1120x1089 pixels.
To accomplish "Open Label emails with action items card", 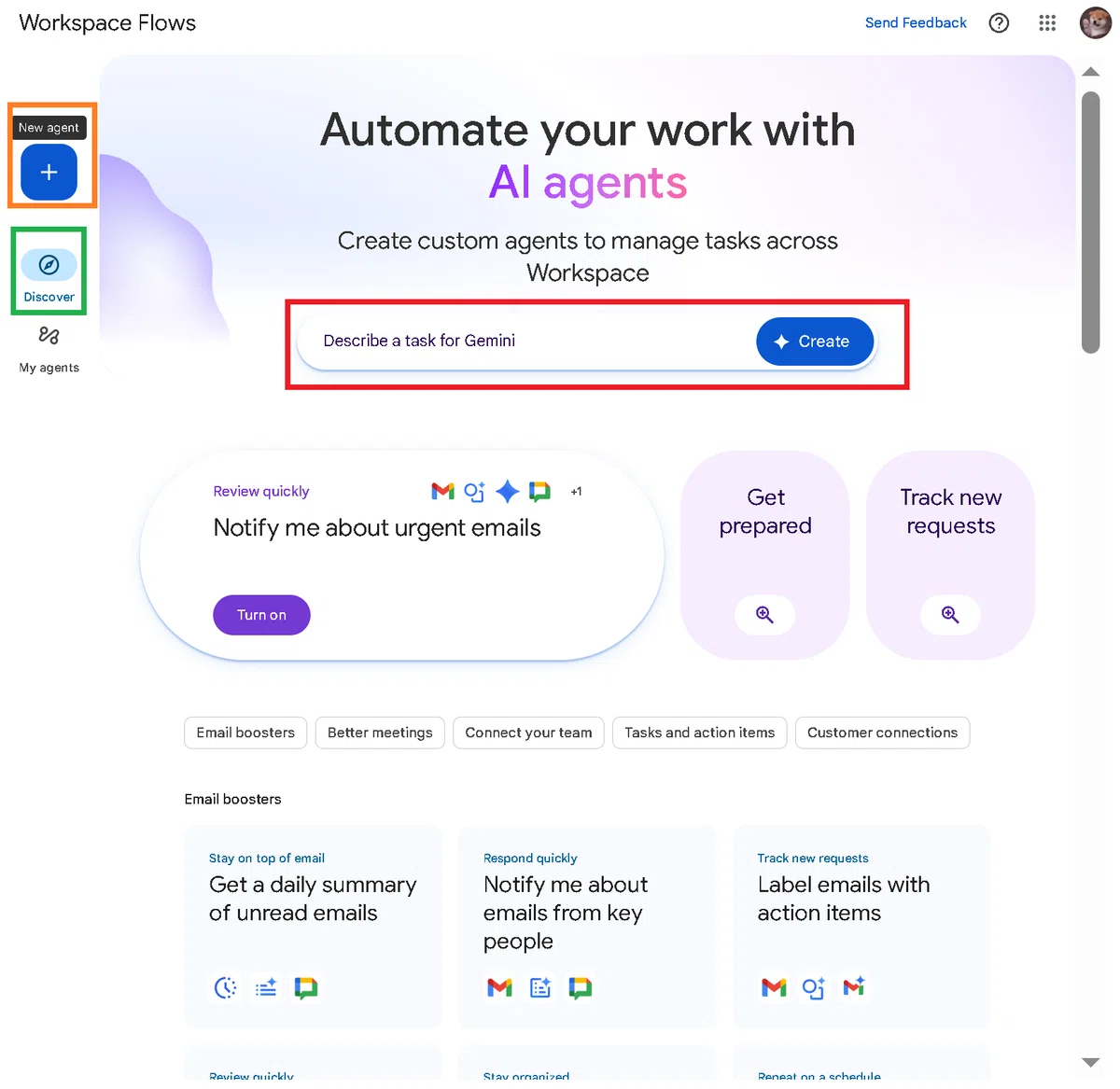I will (x=861, y=927).
